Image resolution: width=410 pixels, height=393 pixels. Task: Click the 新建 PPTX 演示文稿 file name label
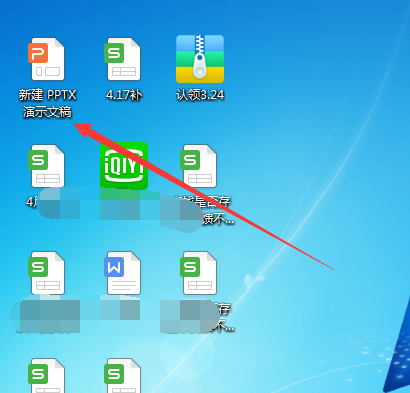coord(47,103)
